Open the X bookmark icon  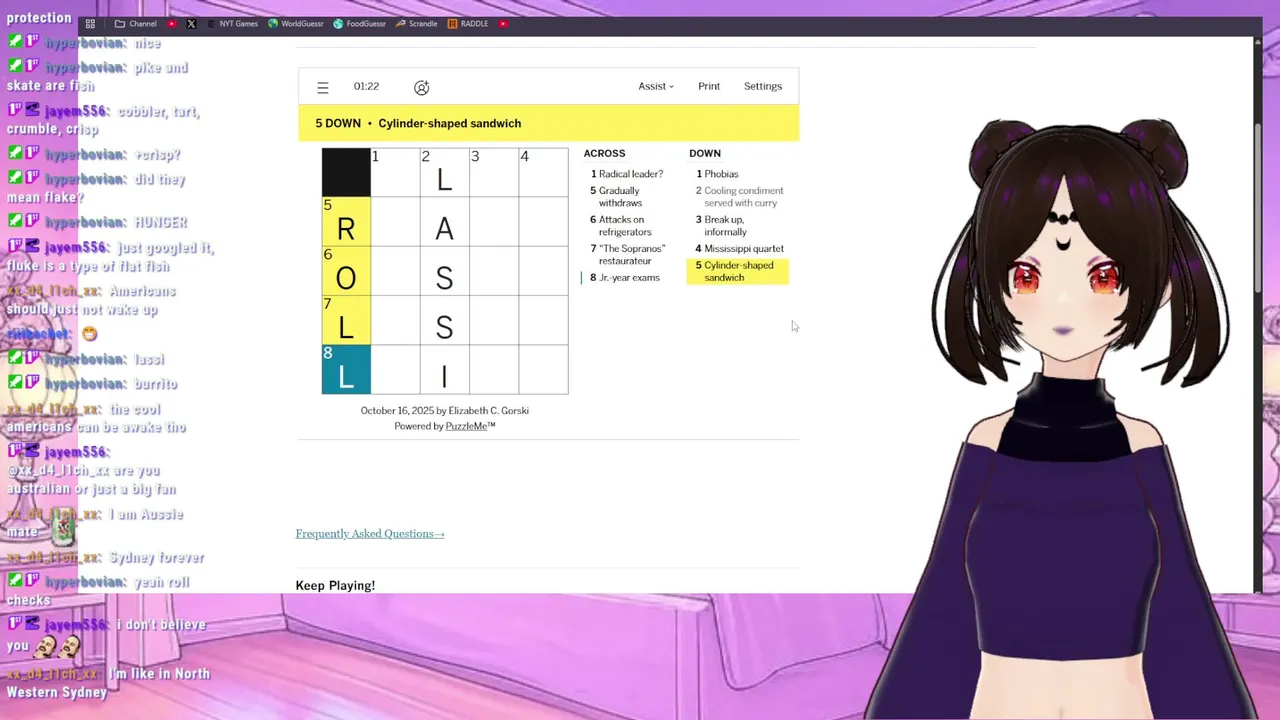click(x=191, y=23)
